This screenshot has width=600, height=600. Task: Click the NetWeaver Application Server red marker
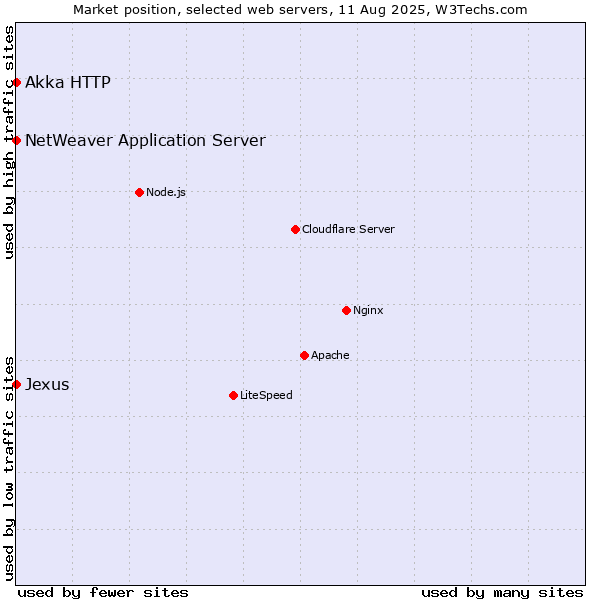[16, 141]
